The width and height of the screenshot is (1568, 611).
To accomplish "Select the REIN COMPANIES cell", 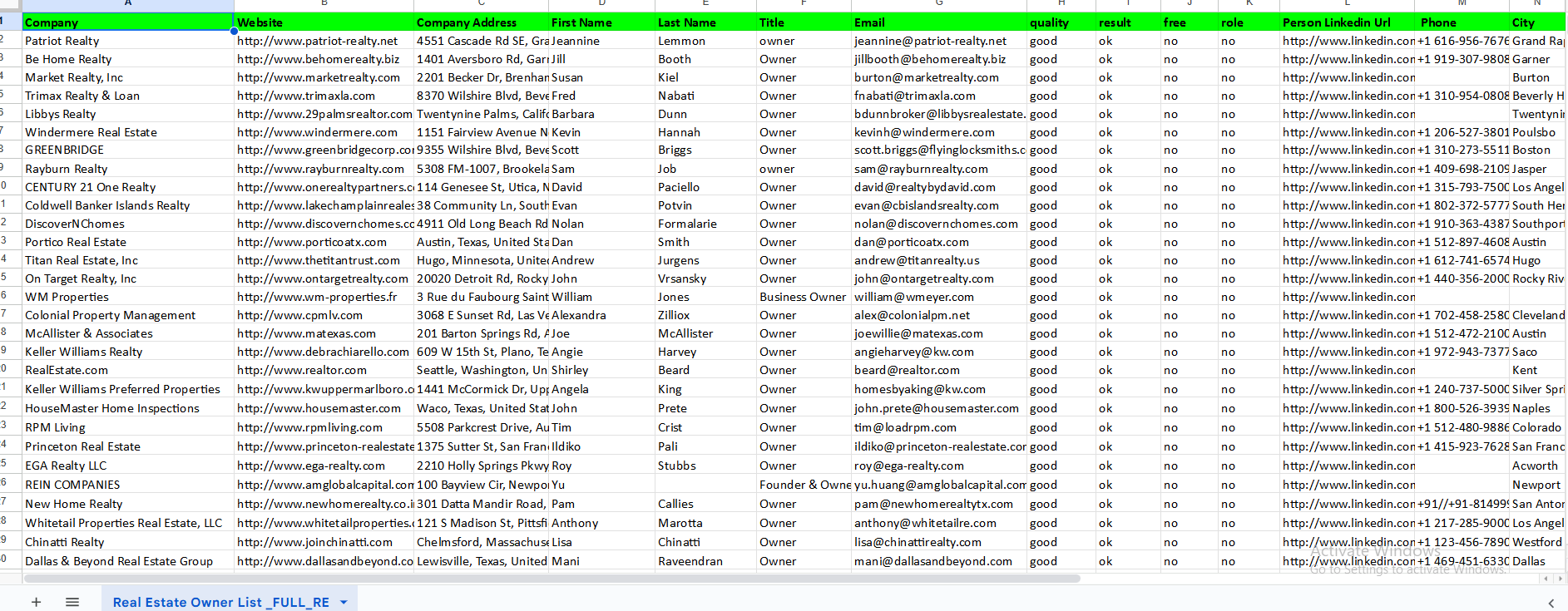I will (128, 485).
